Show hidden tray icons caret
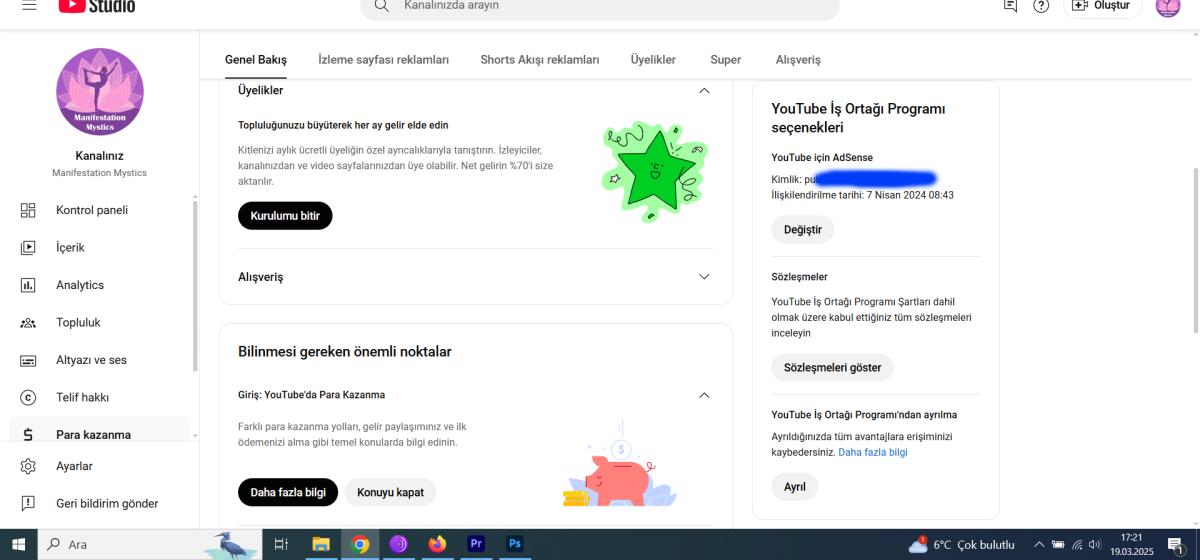1200x560 pixels. coord(1040,545)
